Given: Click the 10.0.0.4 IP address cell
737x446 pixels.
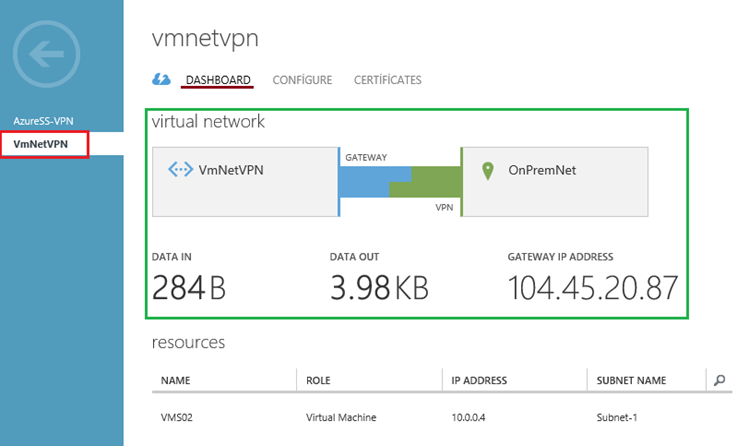Looking at the screenshot, I should point(468,417).
